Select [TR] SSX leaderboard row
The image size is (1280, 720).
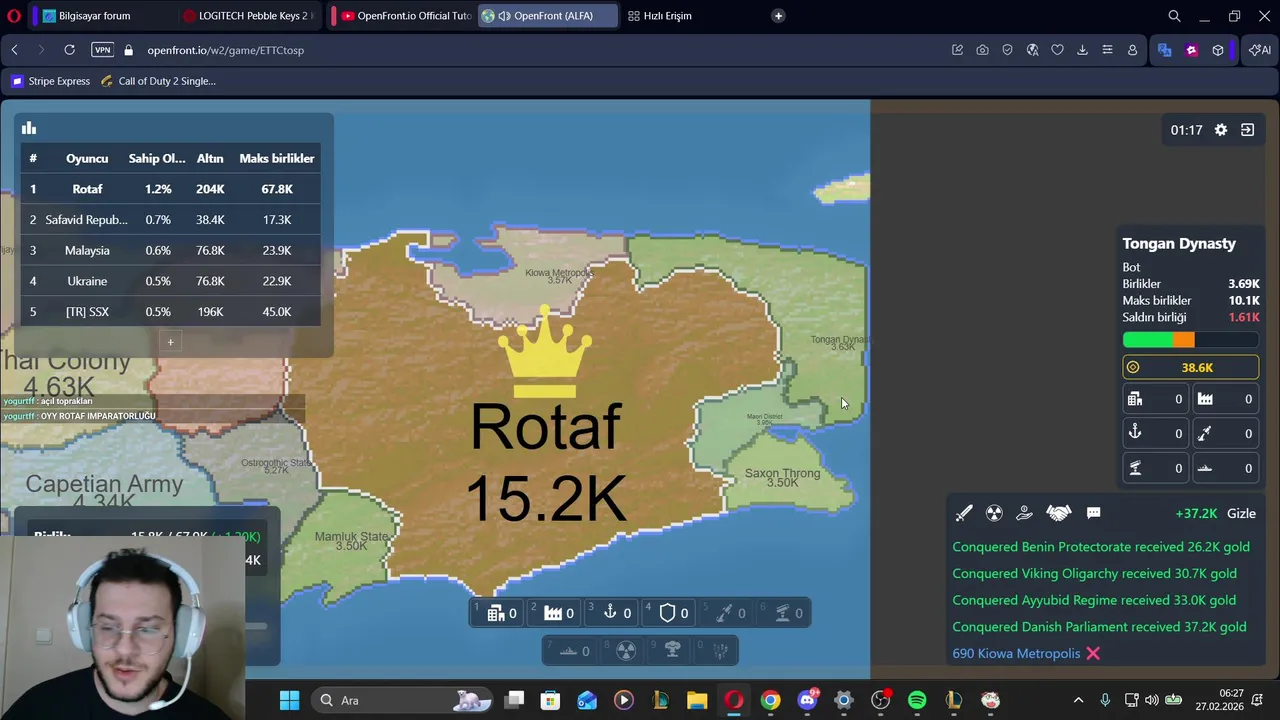tap(170, 312)
